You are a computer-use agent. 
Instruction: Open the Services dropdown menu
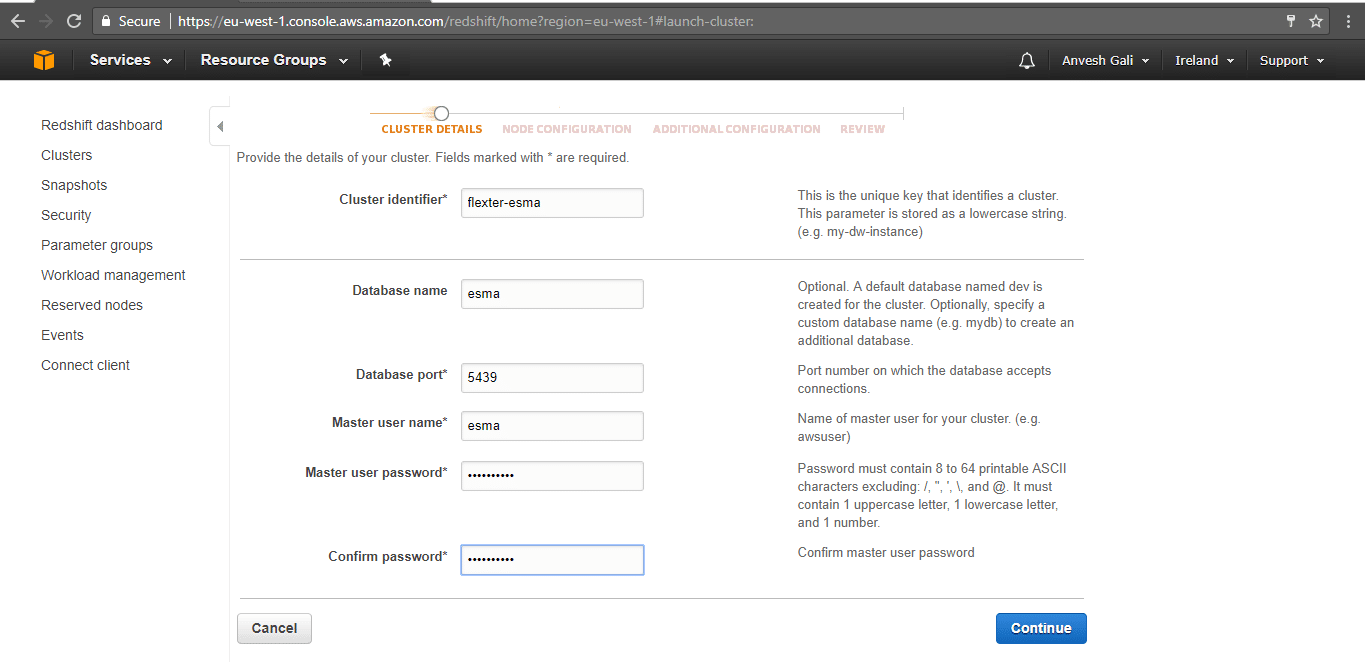click(x=130, y=60)
